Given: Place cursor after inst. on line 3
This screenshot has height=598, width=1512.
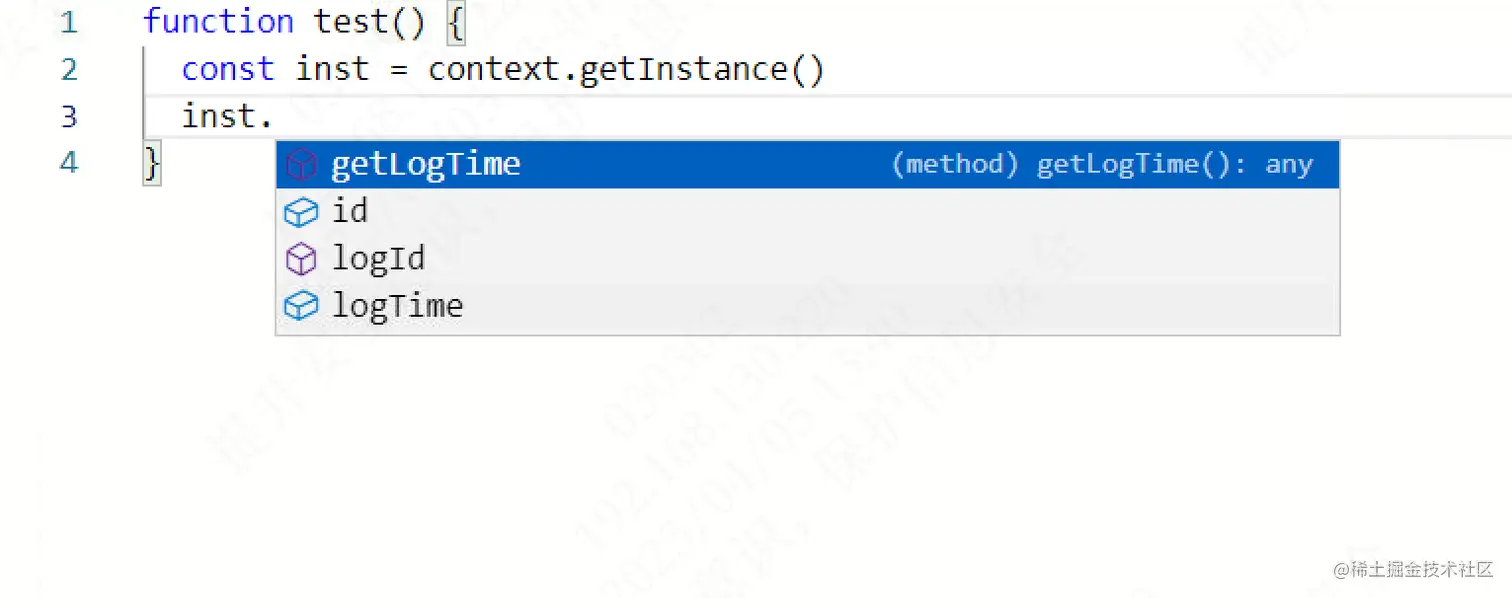Looking at the screenshot, I should pos(274,117).
